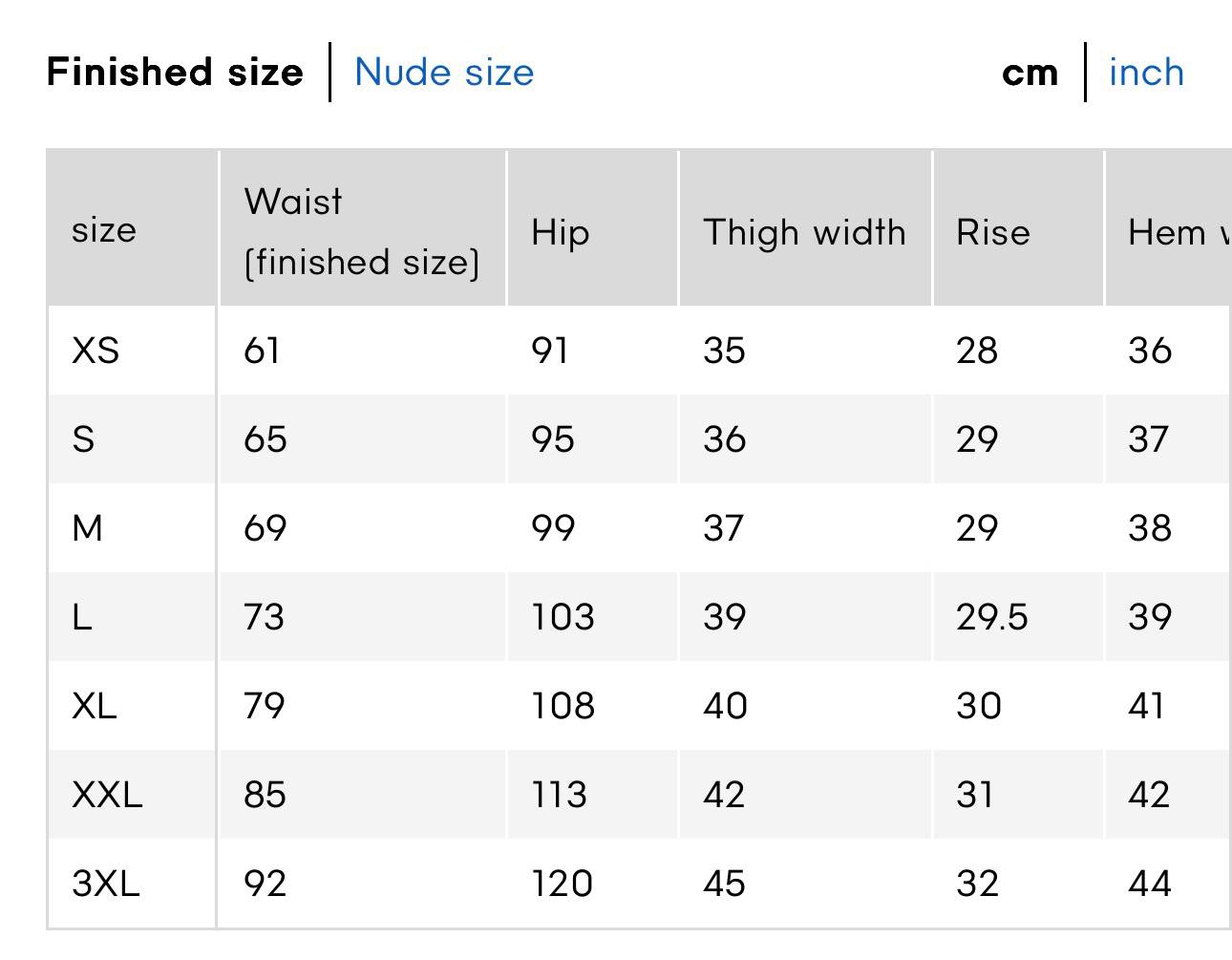Screen dimensions: 1232x960
Task: Select the L size row label
Action: pyautogui.click(x=82, y=617)
